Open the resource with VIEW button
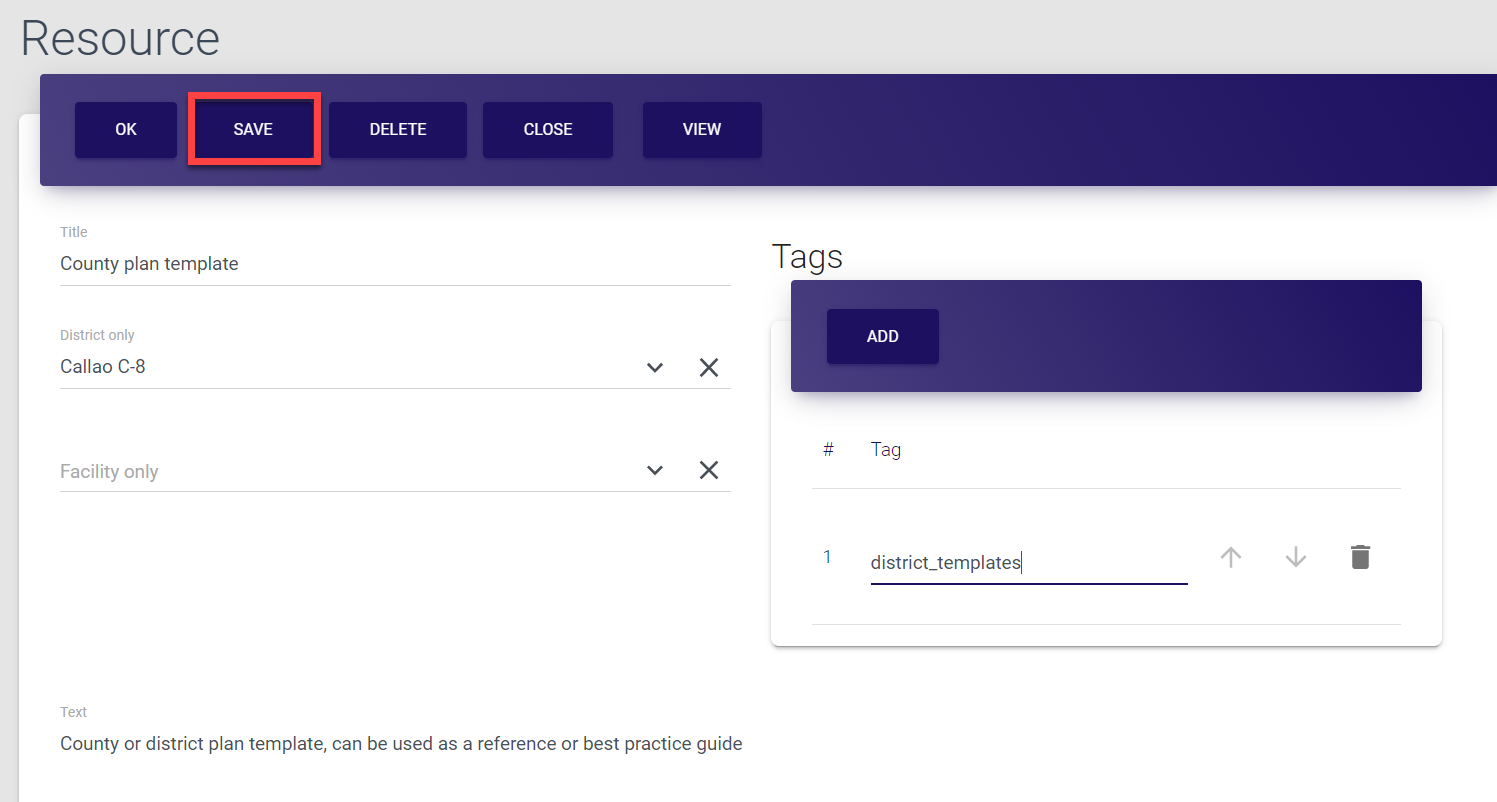Viewport: 1497px width, 802px height. [702, 130]
